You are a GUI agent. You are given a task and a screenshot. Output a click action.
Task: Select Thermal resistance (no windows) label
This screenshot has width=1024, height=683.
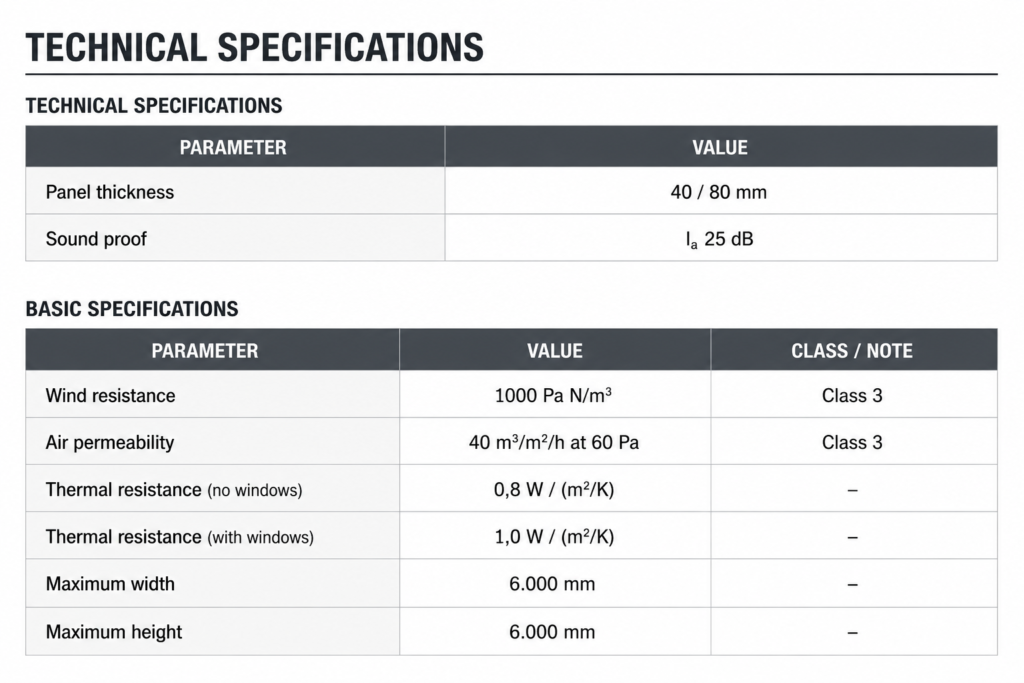pos(174,490)
